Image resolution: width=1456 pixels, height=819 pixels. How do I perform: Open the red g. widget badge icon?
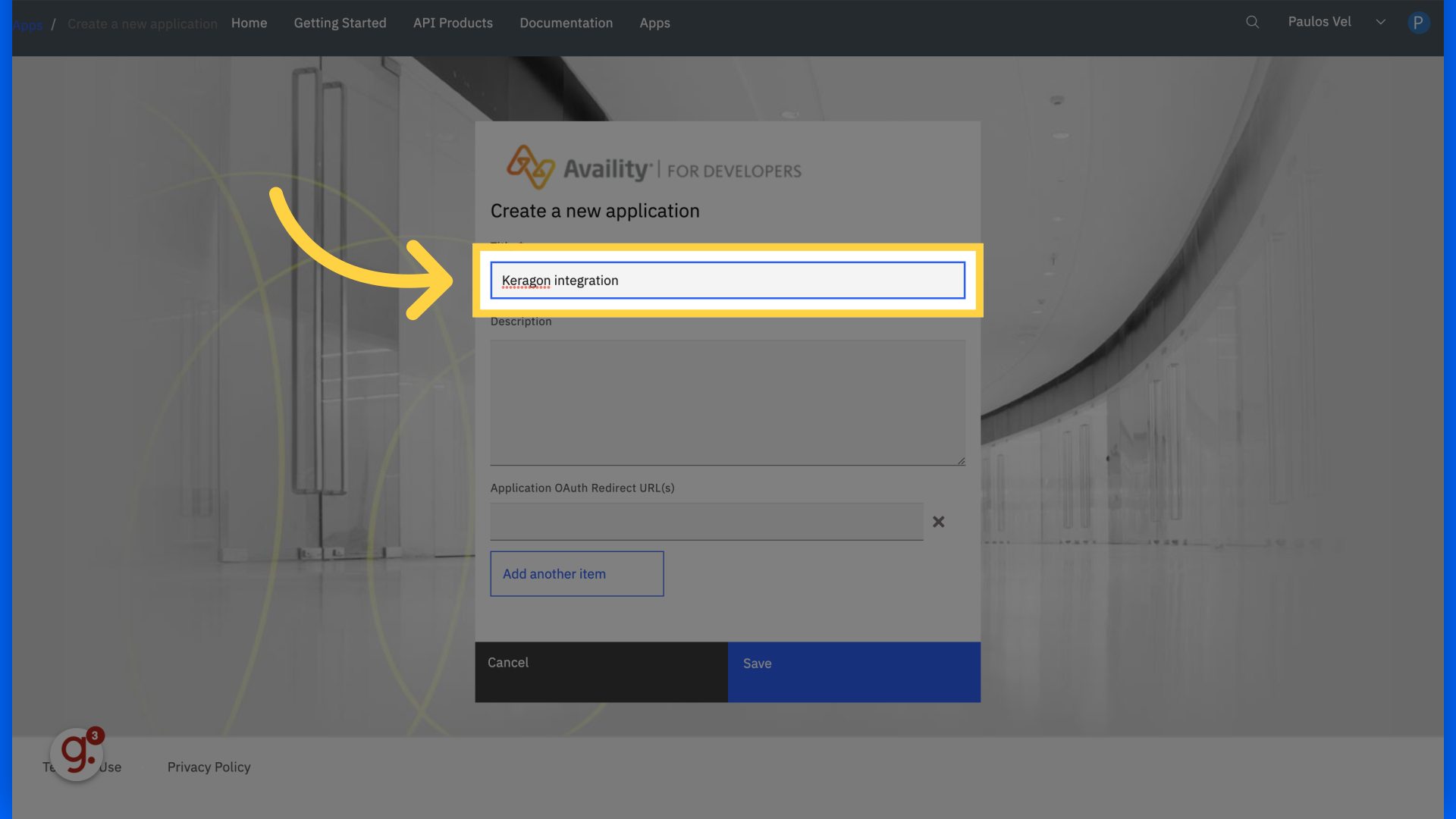pos(77,754)
